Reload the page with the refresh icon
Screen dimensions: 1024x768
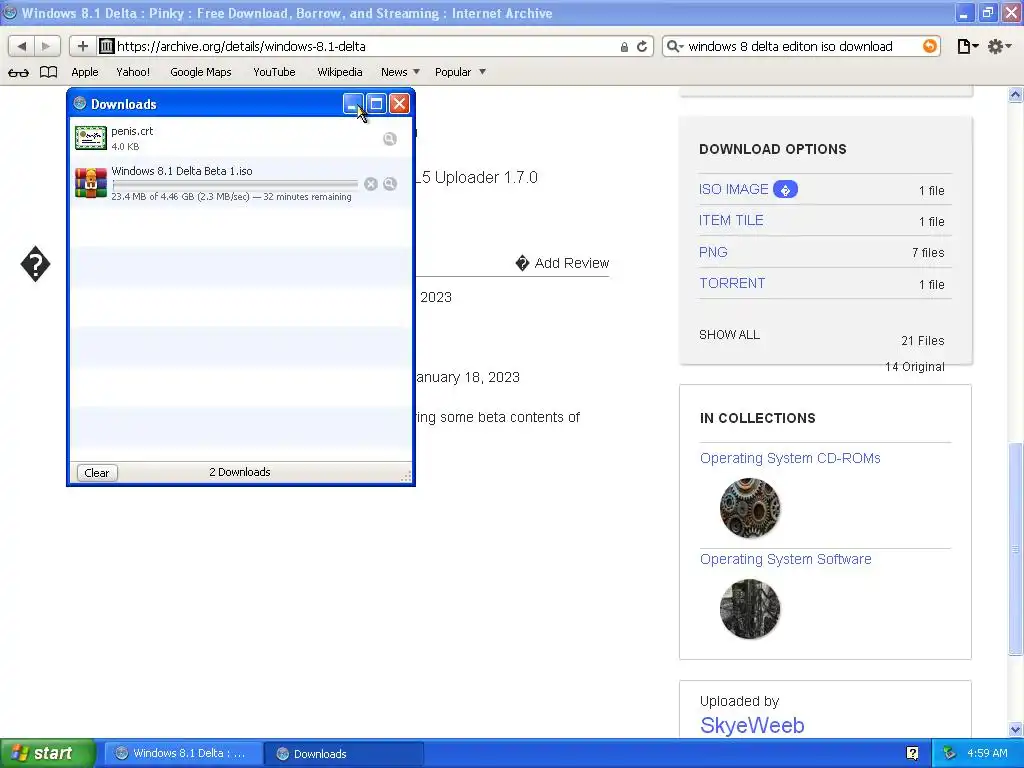(x=642, y=46)
